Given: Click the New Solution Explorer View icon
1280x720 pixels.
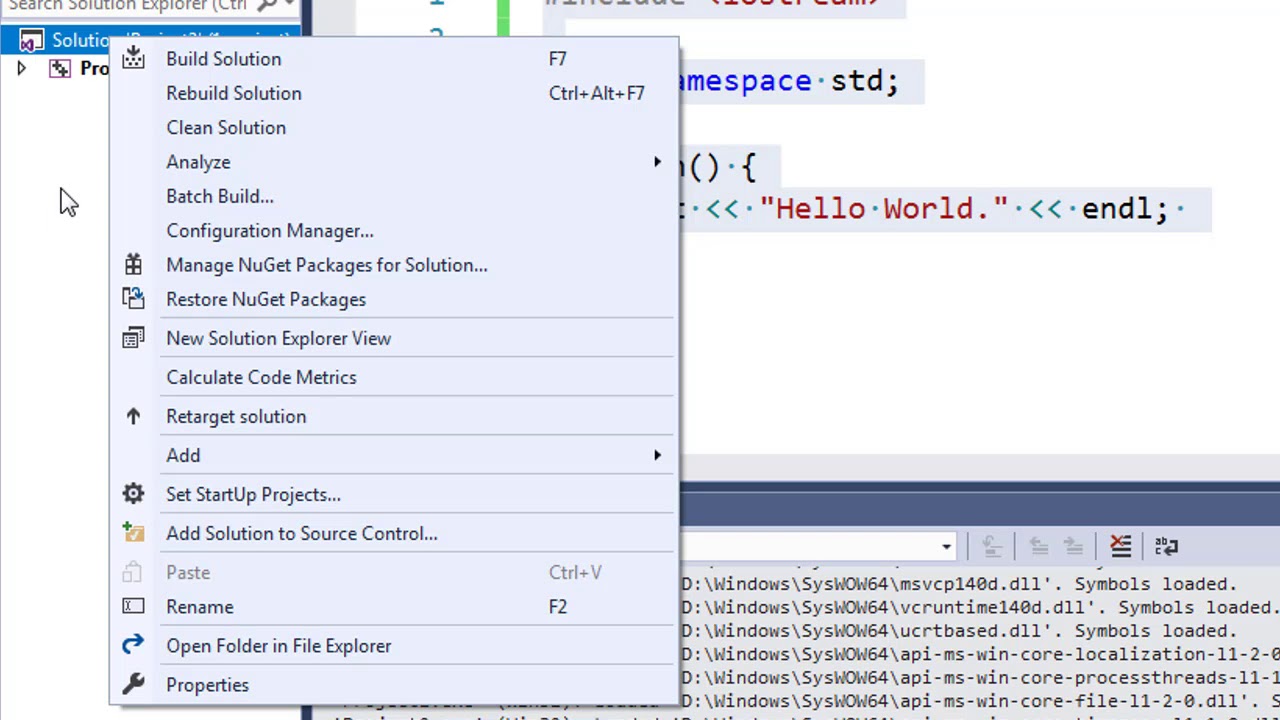Looking at the screenshot, I should pyautogui.click(x=133, y=338).
